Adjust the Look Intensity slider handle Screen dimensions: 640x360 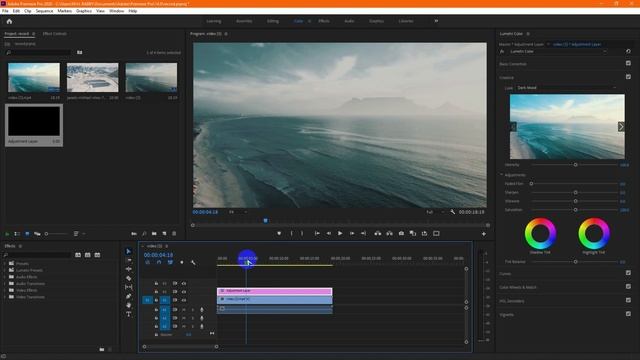click(x=576, y=165)
